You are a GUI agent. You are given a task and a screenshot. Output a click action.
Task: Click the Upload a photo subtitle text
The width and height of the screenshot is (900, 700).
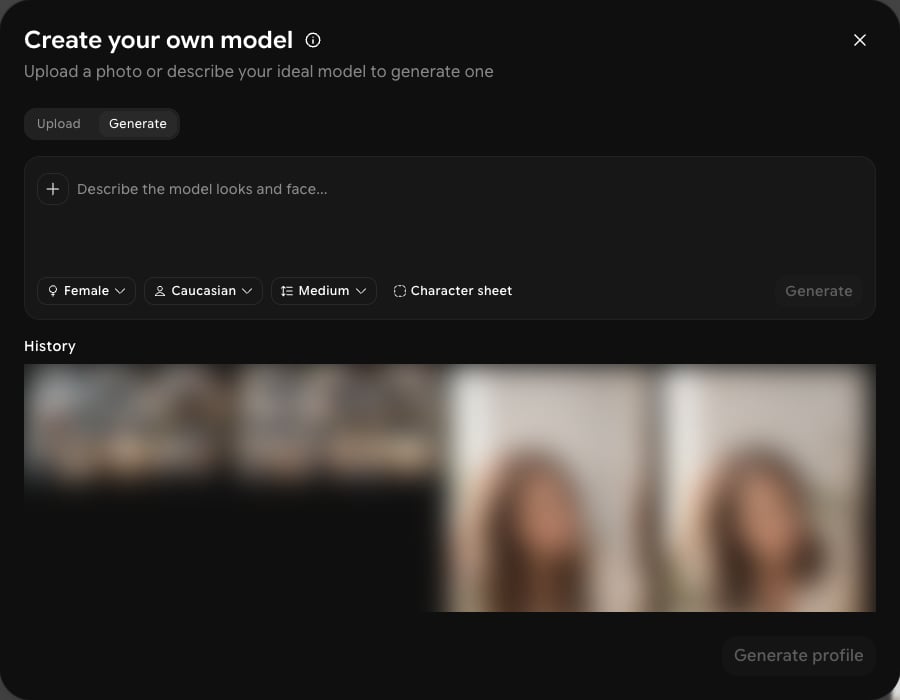click(259, 72)
